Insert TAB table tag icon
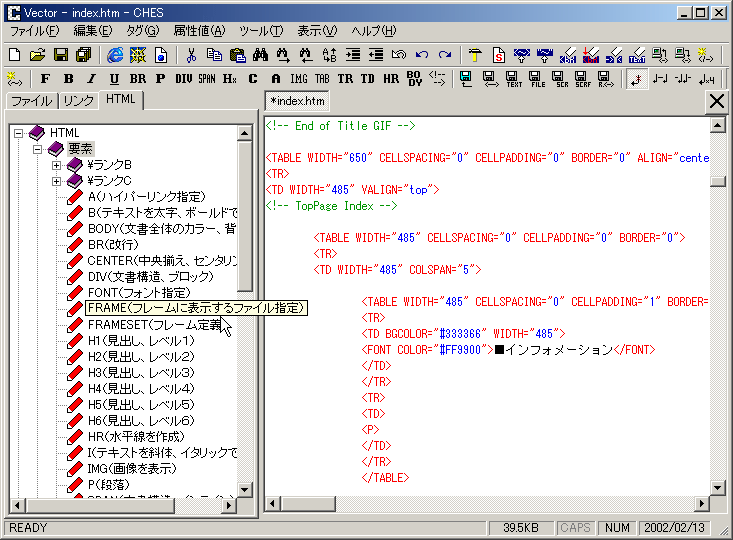The width and height of the screenshot is (733, 540). 322,79
